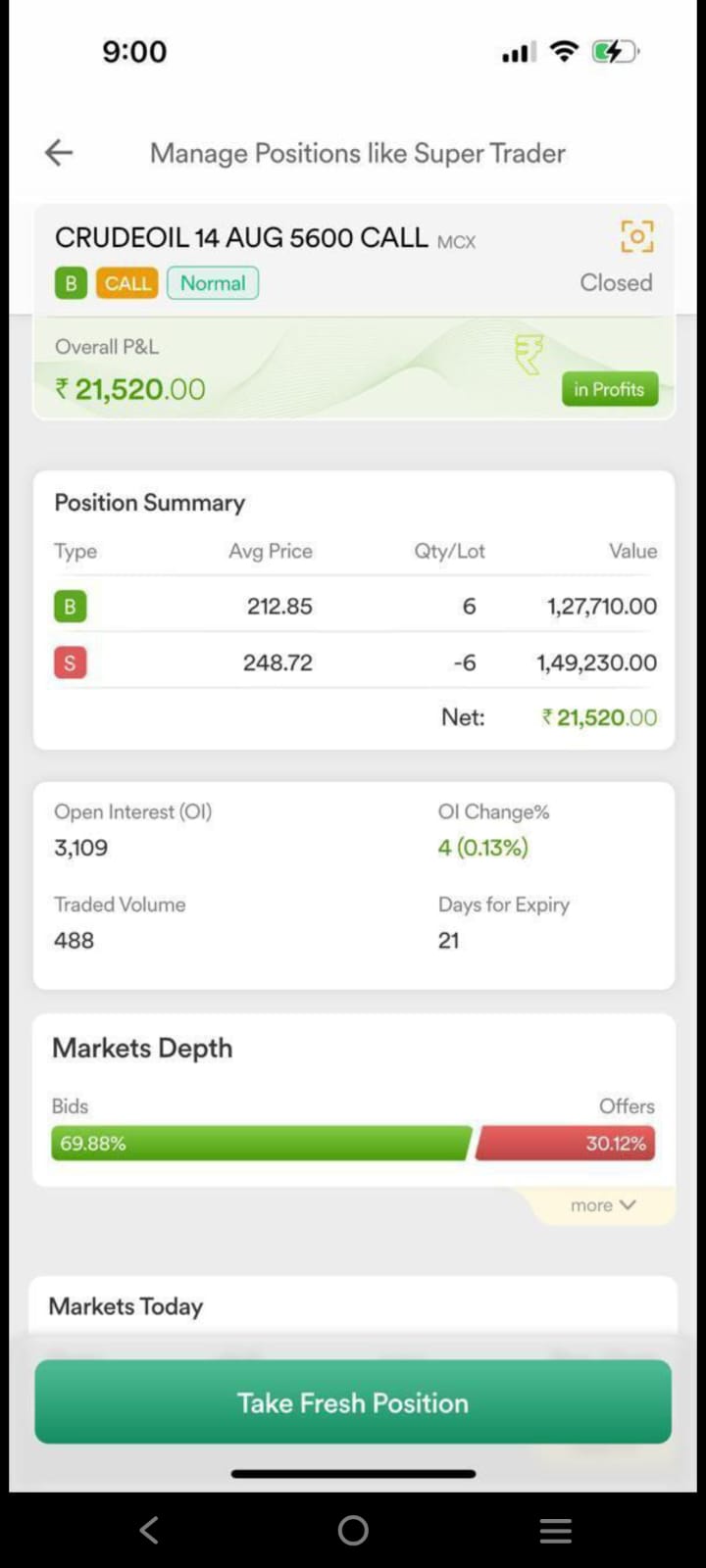
Task: Tap the CRUDEOIL 14 AUG 5600 CALL title
Action: [x=241, y=238]
